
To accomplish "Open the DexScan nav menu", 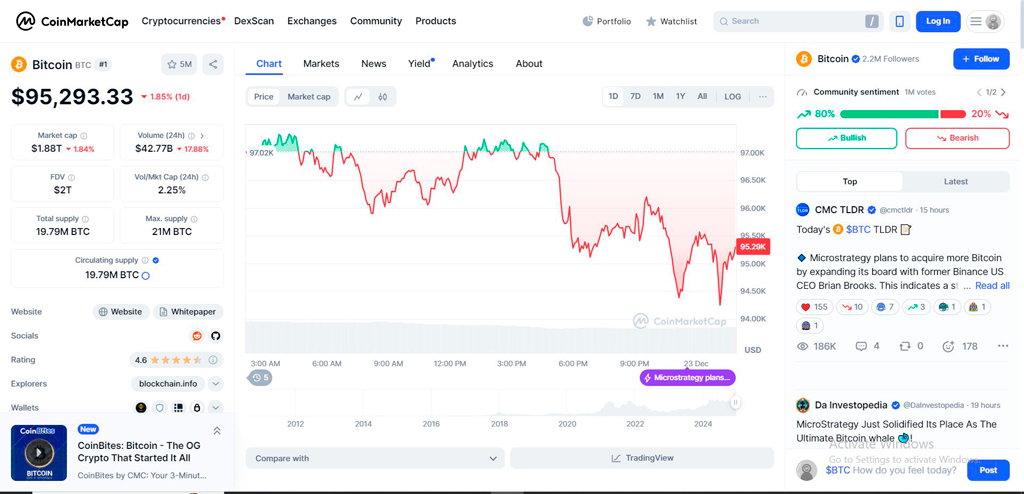I will pyautogui.click(x=254, y=21).
